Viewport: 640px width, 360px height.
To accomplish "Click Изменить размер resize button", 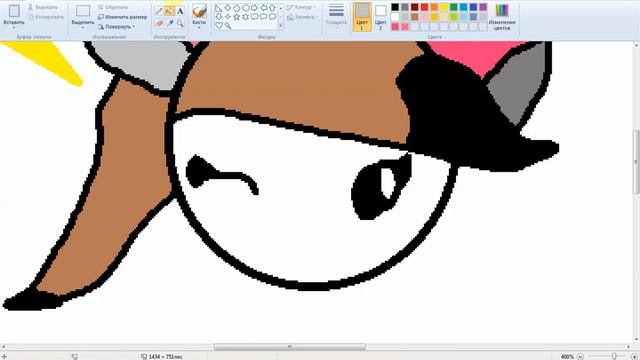I will tap(122, 17).
